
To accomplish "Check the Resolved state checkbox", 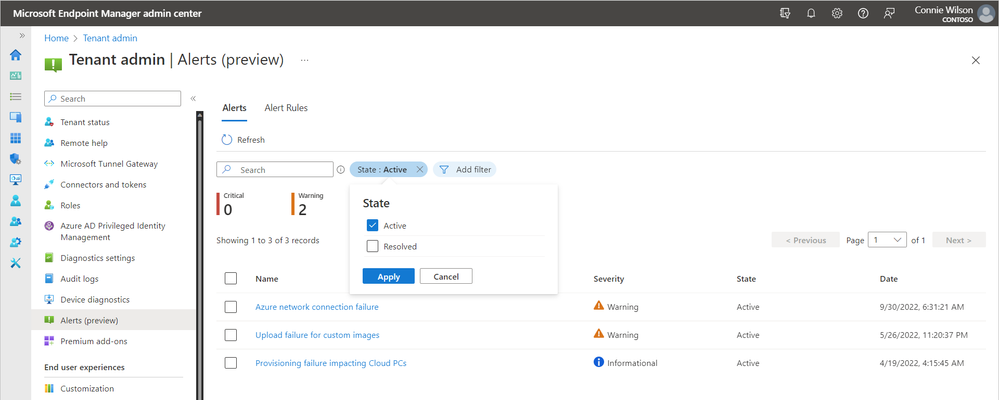I will [x=373, y=246].
